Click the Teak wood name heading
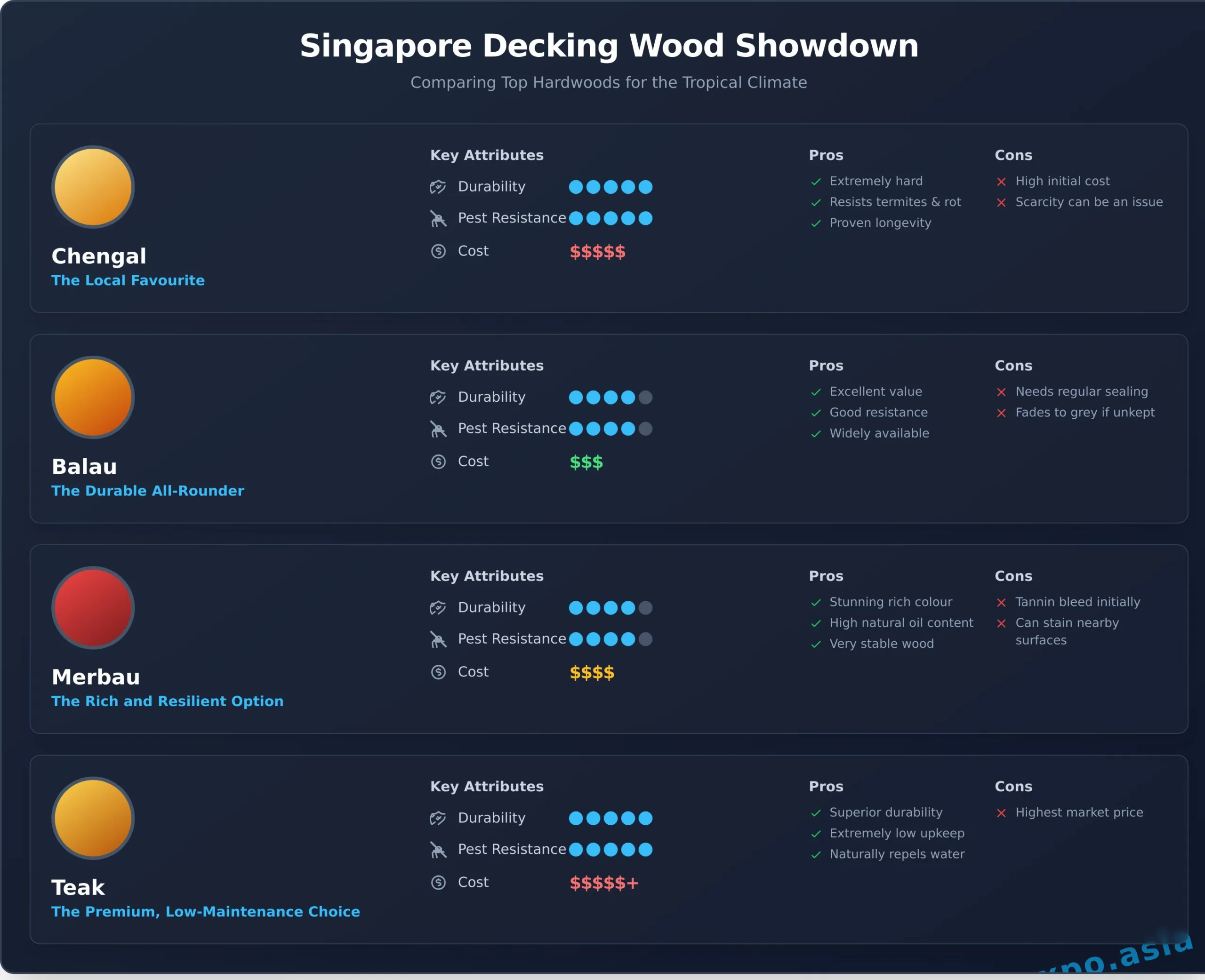The height and width of the screenshot is (980, 1205). (x=78, y=888)
